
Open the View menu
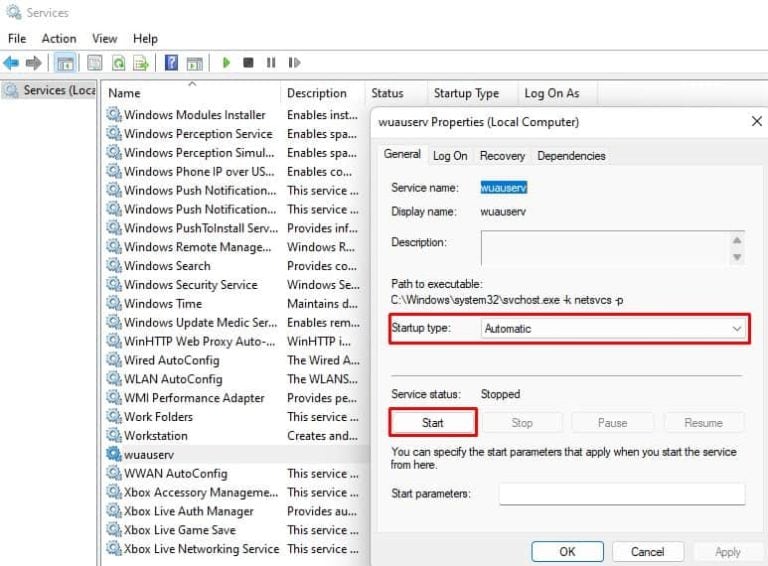click(105, 38)
